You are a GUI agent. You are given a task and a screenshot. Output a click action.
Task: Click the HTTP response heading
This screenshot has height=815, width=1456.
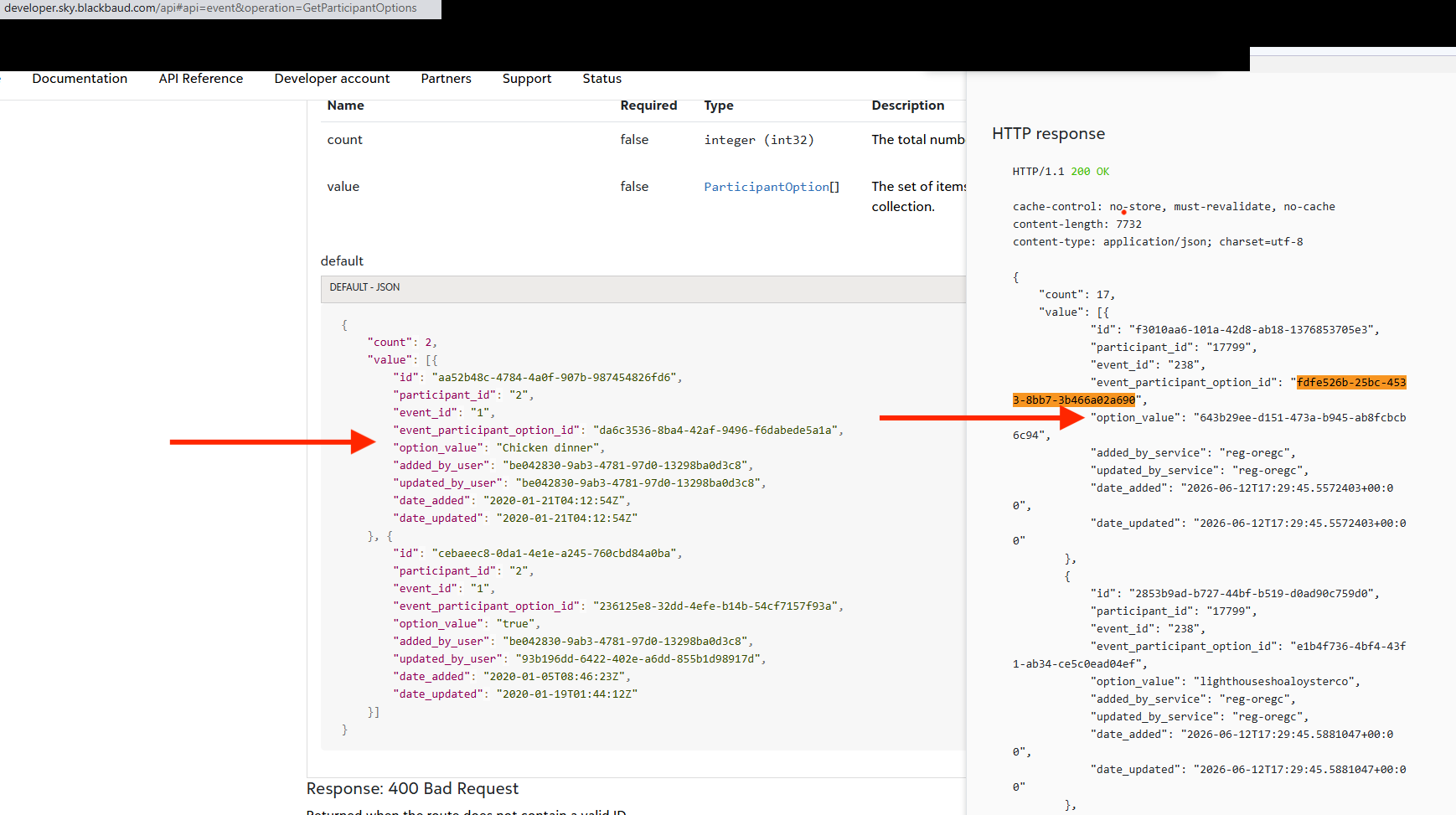[1048, 134]
